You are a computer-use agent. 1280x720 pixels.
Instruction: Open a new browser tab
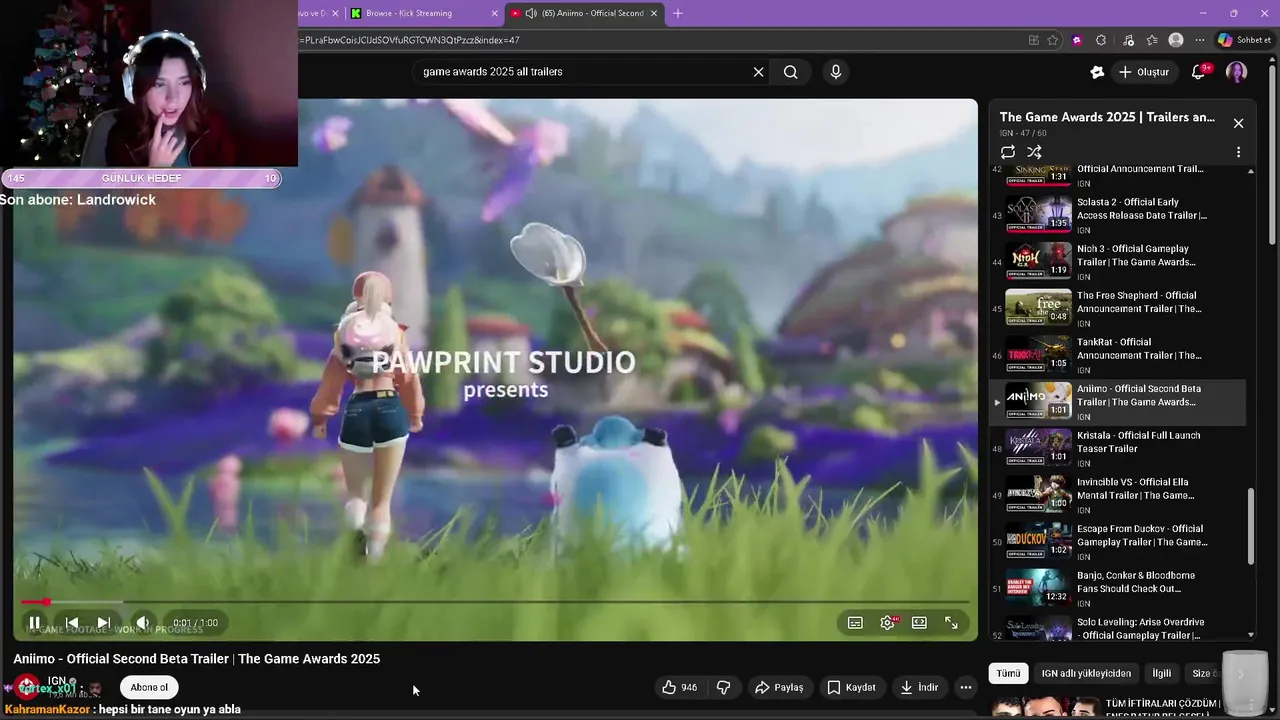pos(678,13)
